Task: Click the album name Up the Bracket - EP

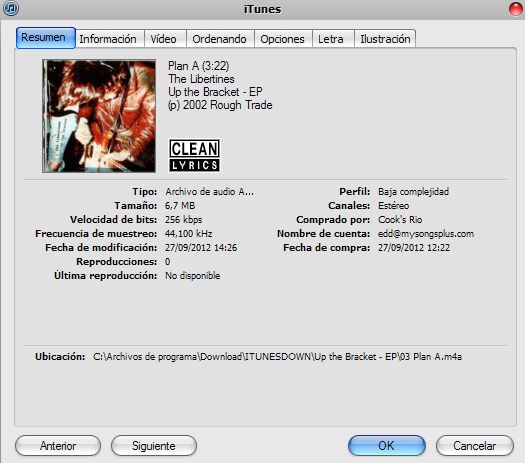Action: click(215, 92)
